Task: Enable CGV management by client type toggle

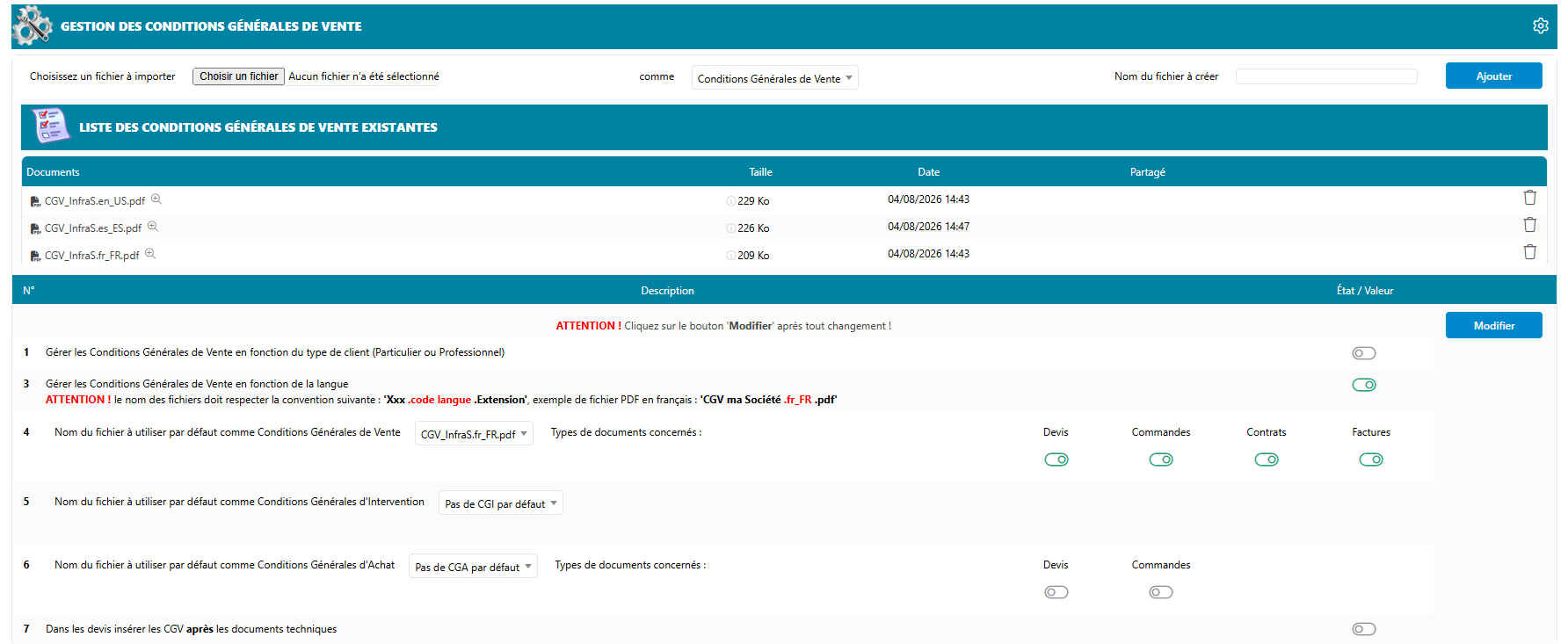Action: pyautogui.click(x=1364, y=353)
